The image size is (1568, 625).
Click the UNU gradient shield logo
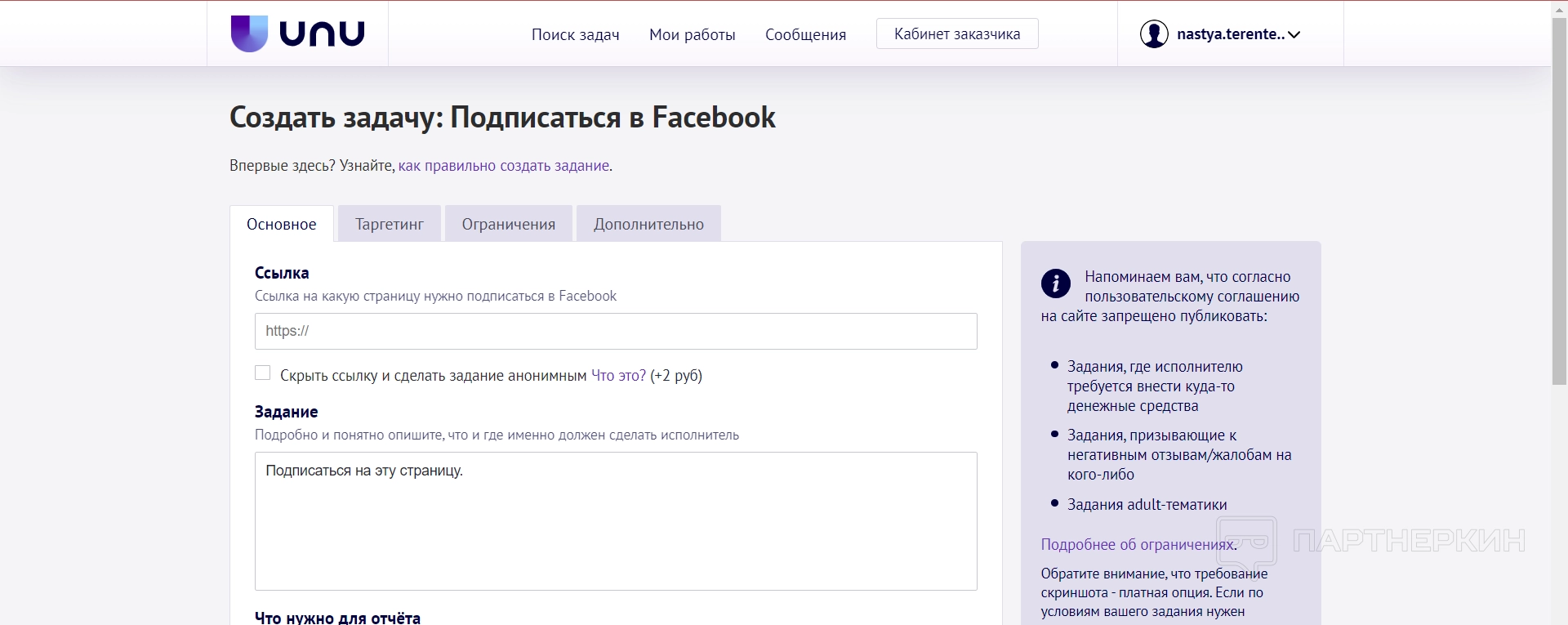pos(249,33)
